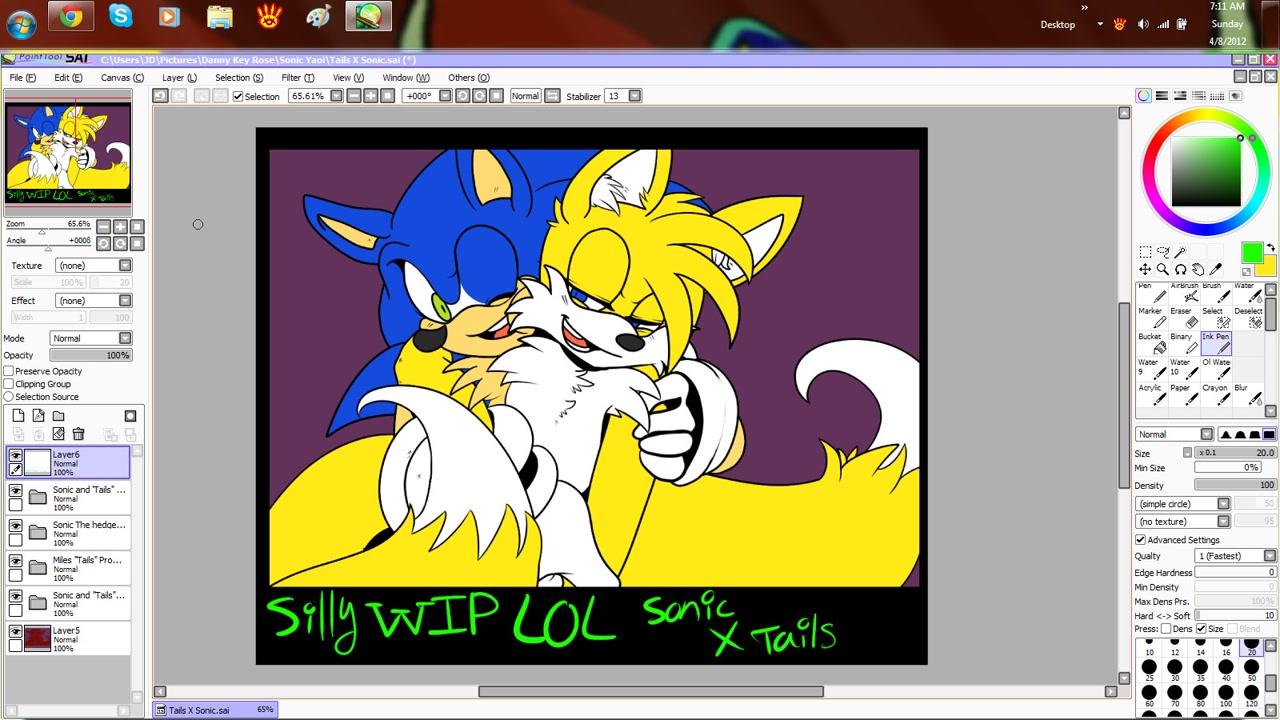Select the Crayon tool
The image size is (1280, 720).
(1216, 395)
